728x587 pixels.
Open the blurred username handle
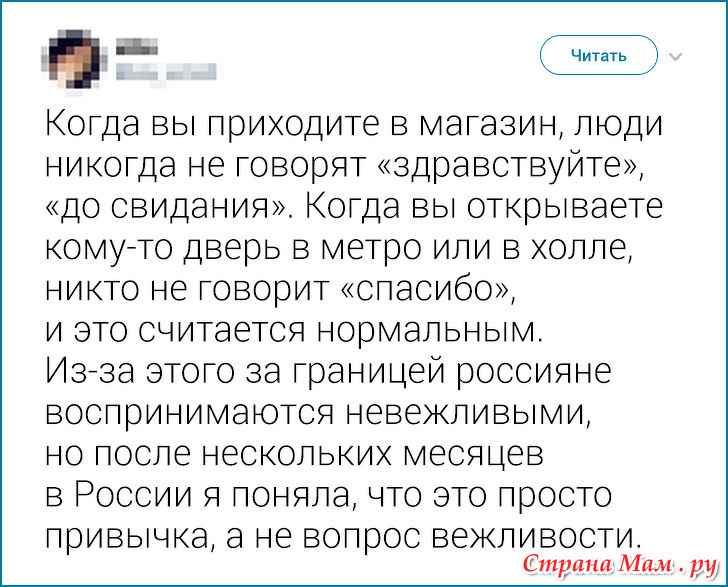pyautogui.click(x=166, y=72)
